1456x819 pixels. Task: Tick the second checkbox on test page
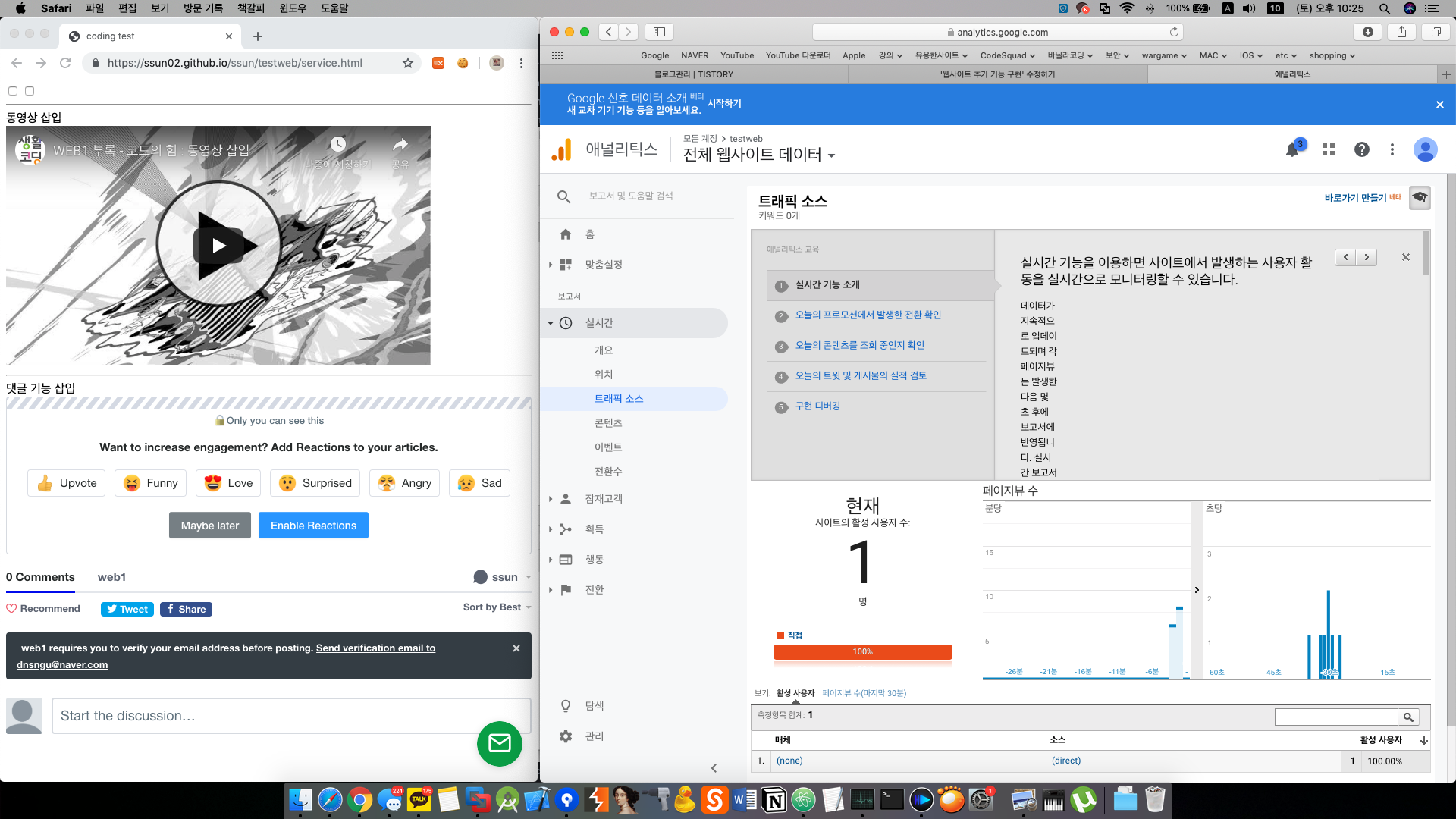point(30,91)
